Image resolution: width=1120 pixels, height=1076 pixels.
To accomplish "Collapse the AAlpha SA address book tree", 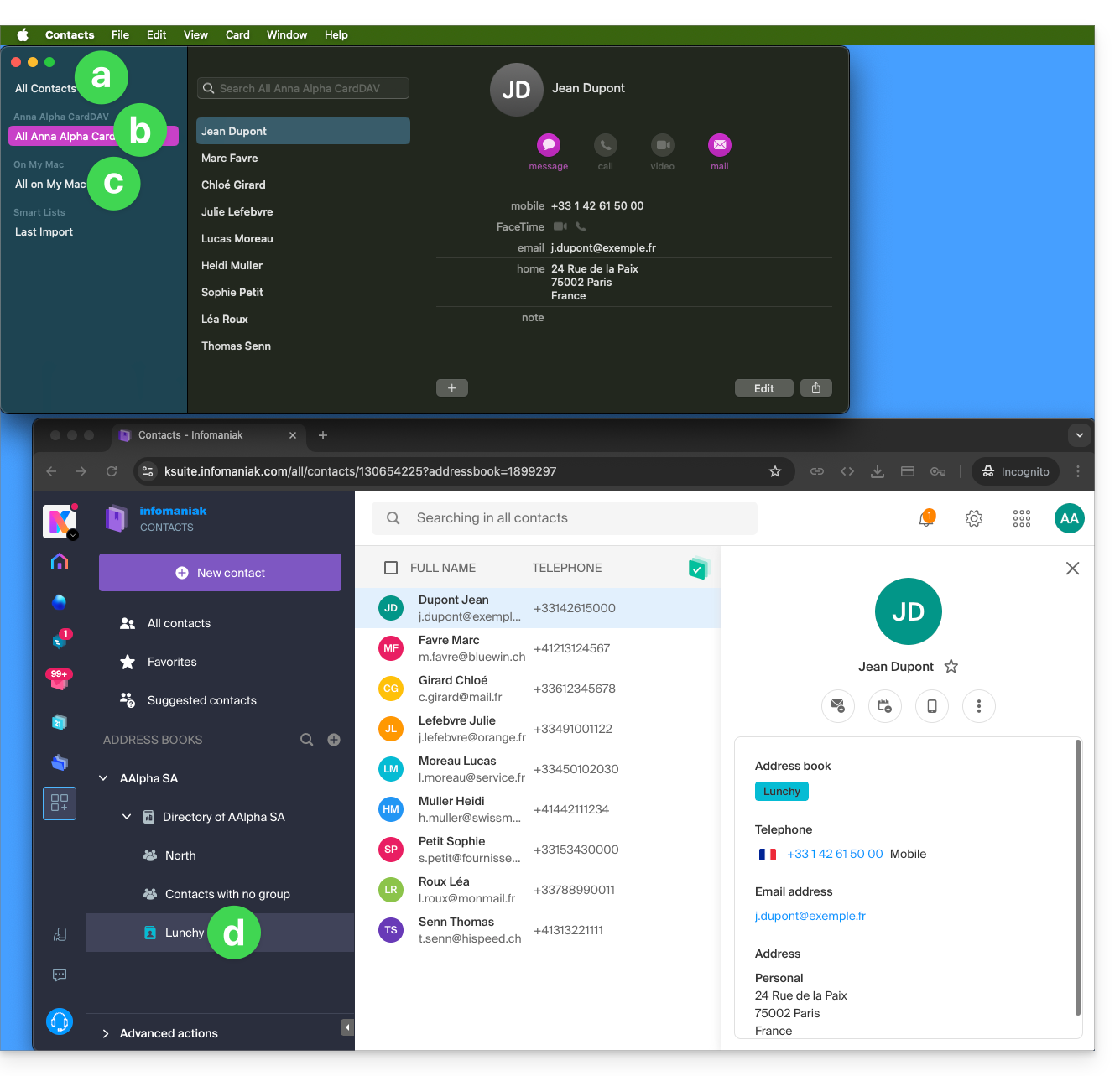I will pyautogui.click(x=104, y=778).
